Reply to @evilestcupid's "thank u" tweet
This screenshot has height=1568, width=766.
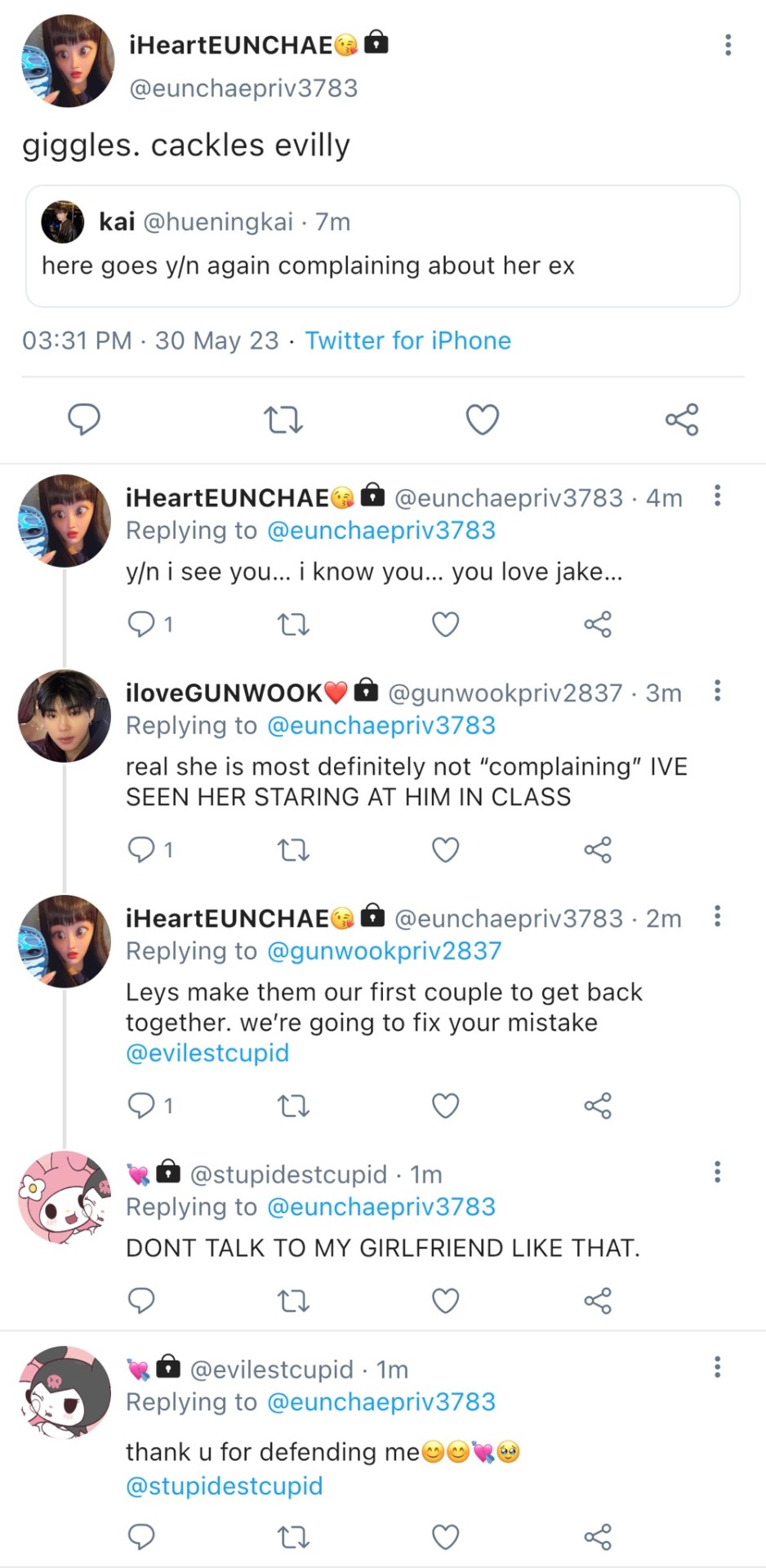[141, 1537]
